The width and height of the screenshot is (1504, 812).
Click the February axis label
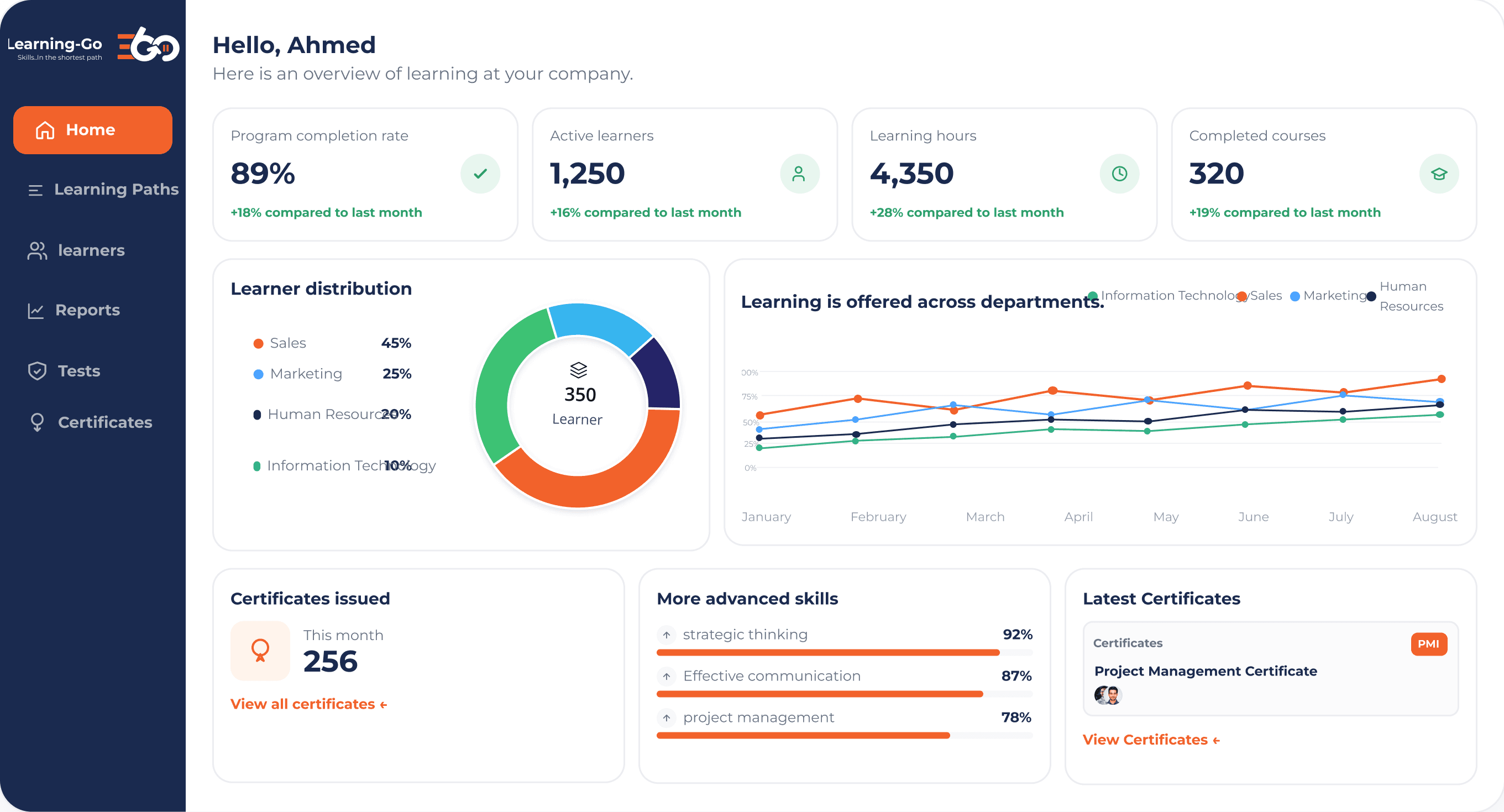coord(878,517)
